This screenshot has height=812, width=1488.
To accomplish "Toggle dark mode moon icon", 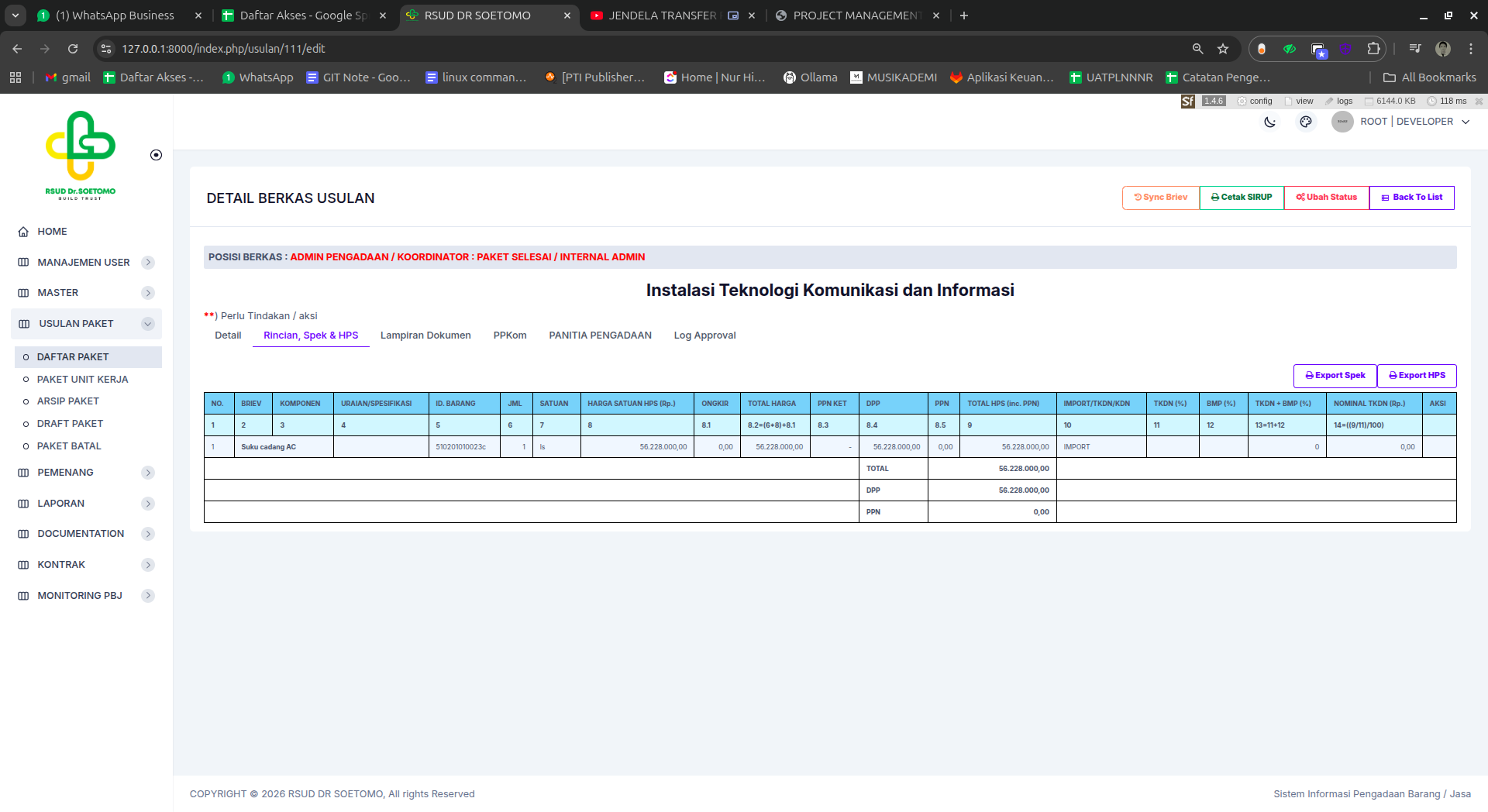I will (x=1269, y=122).
